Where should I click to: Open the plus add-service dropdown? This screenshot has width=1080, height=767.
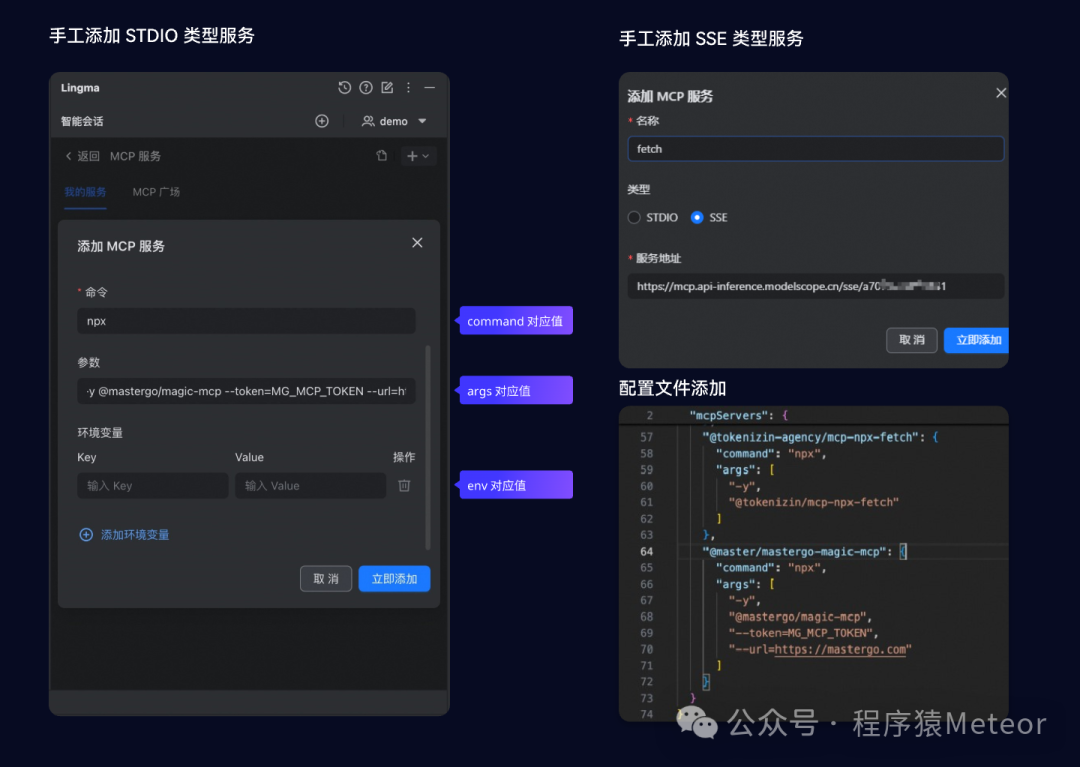pyautogui.click(x=418, y=156)
